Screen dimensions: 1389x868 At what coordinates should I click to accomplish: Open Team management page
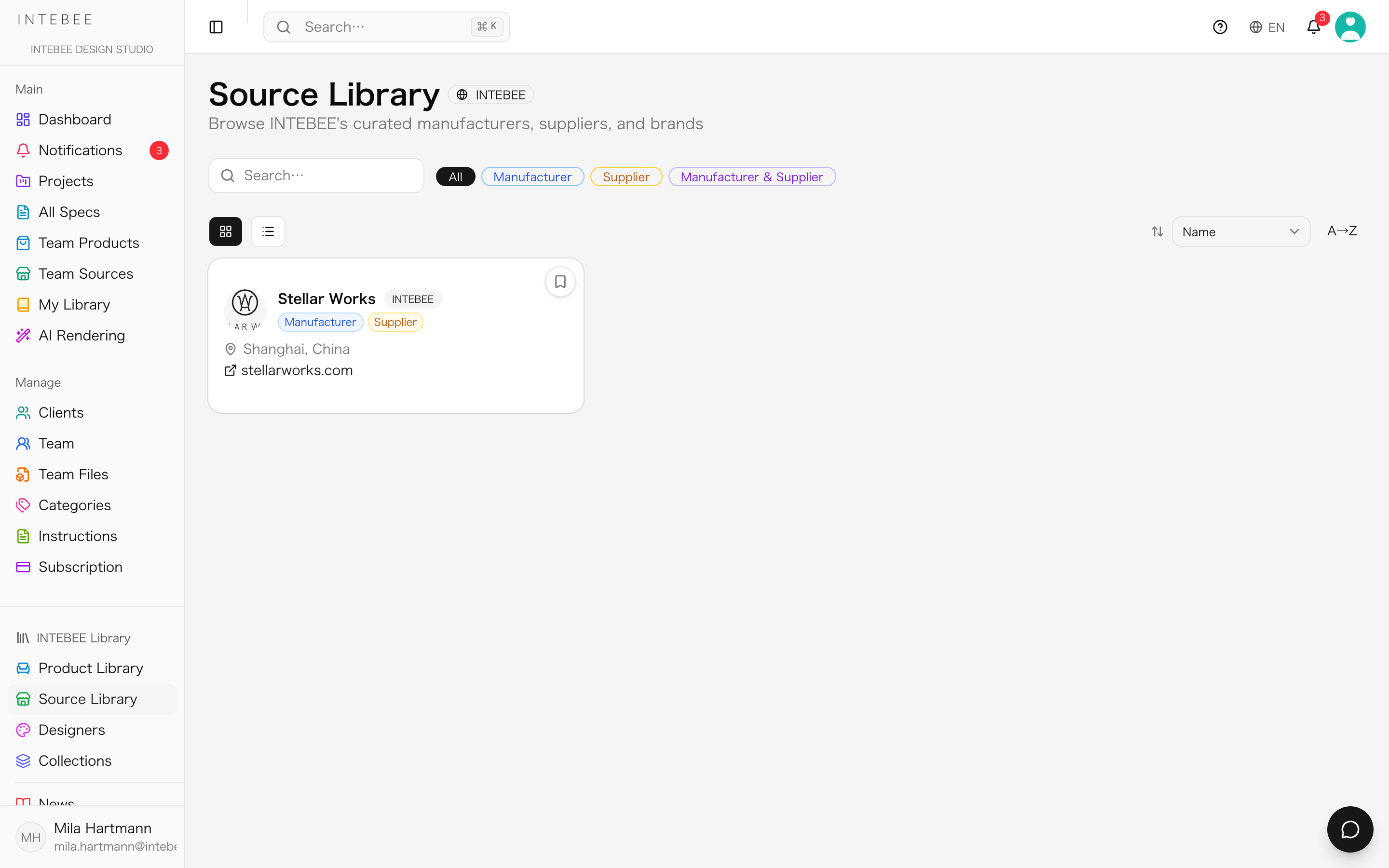[x=92, y=444]
